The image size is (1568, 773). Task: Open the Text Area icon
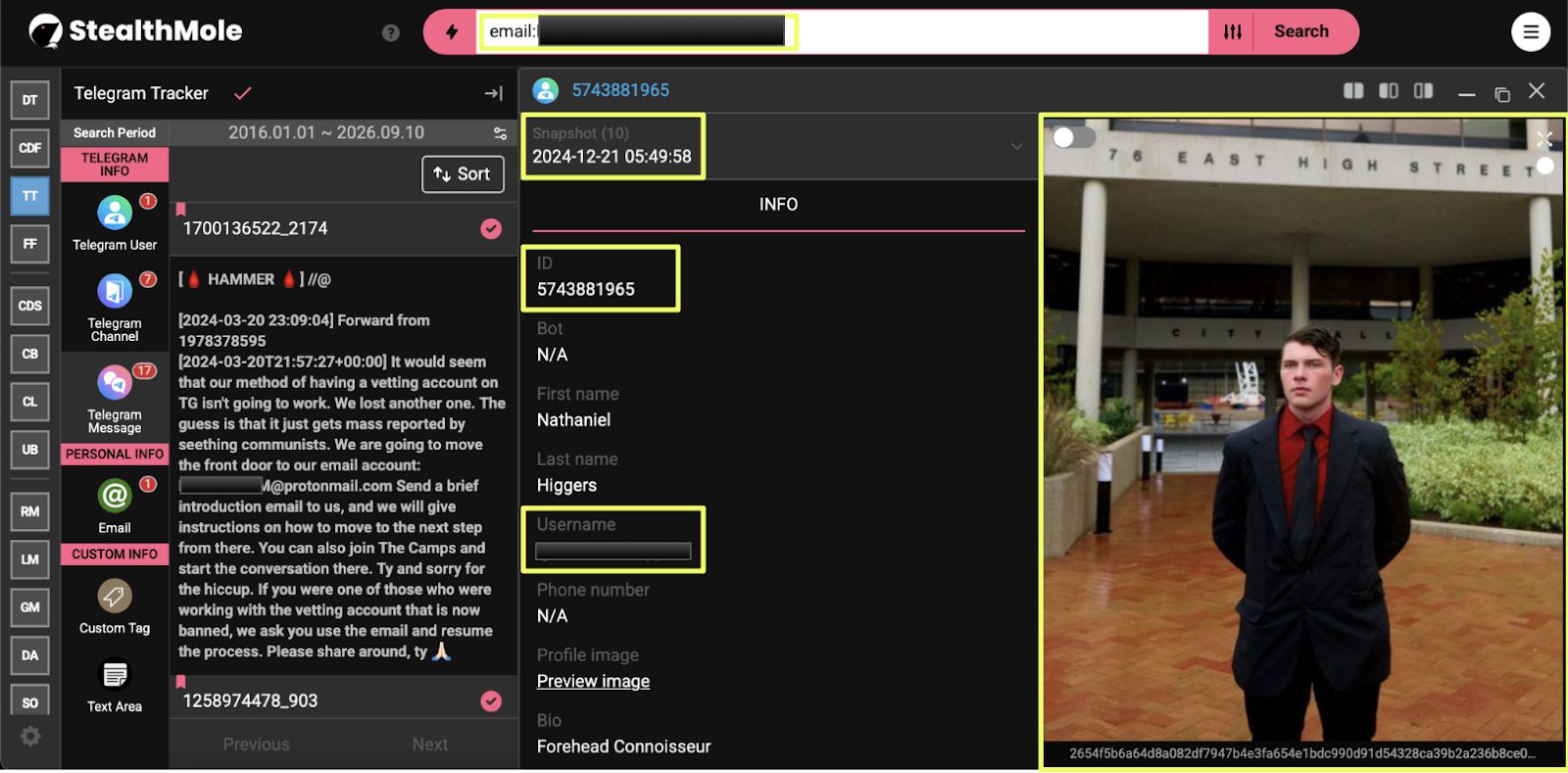(115, 675)
